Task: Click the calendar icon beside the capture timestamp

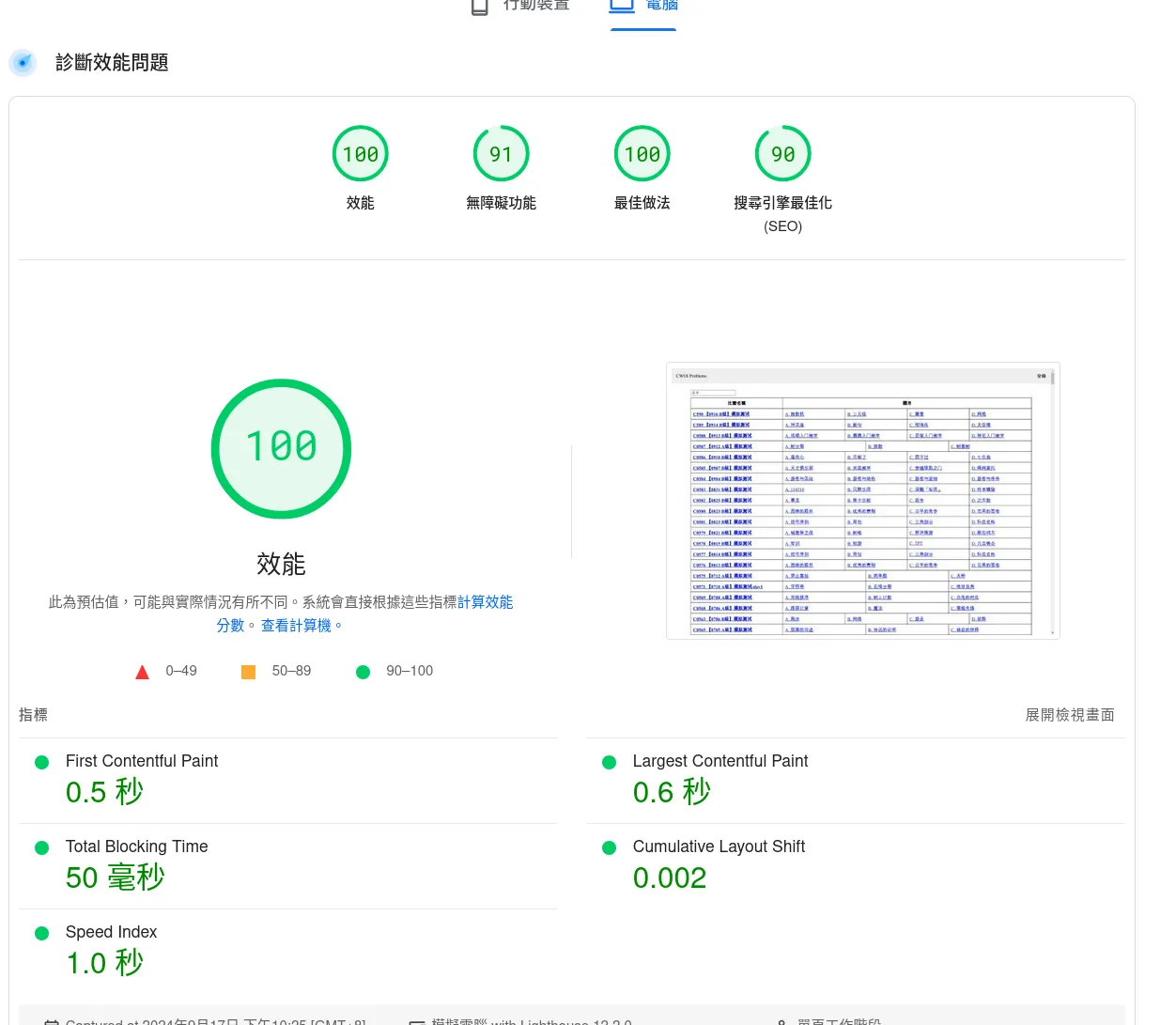Action: (52, 1021)
